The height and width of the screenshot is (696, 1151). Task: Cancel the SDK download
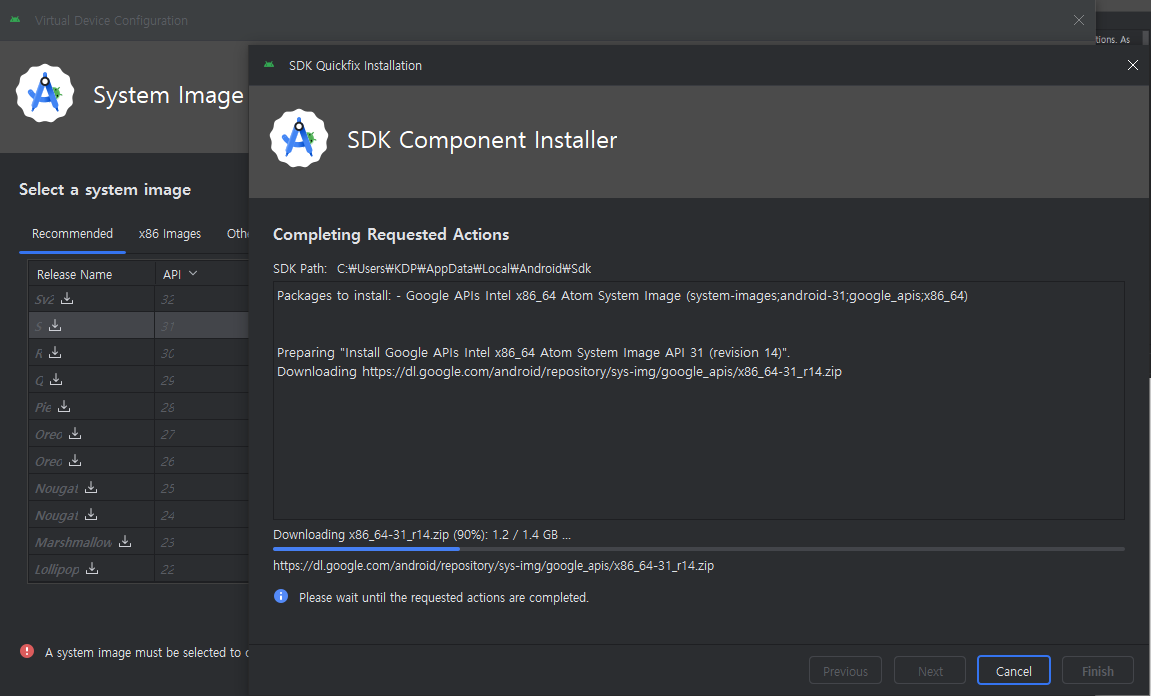click(x=1013, y=671)
